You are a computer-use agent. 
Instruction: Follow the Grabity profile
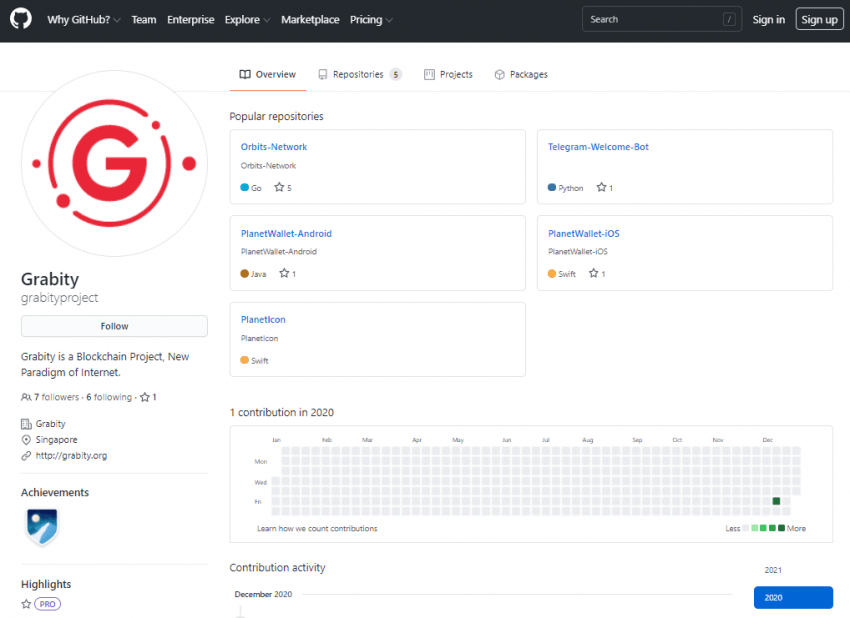click(114, 326)
